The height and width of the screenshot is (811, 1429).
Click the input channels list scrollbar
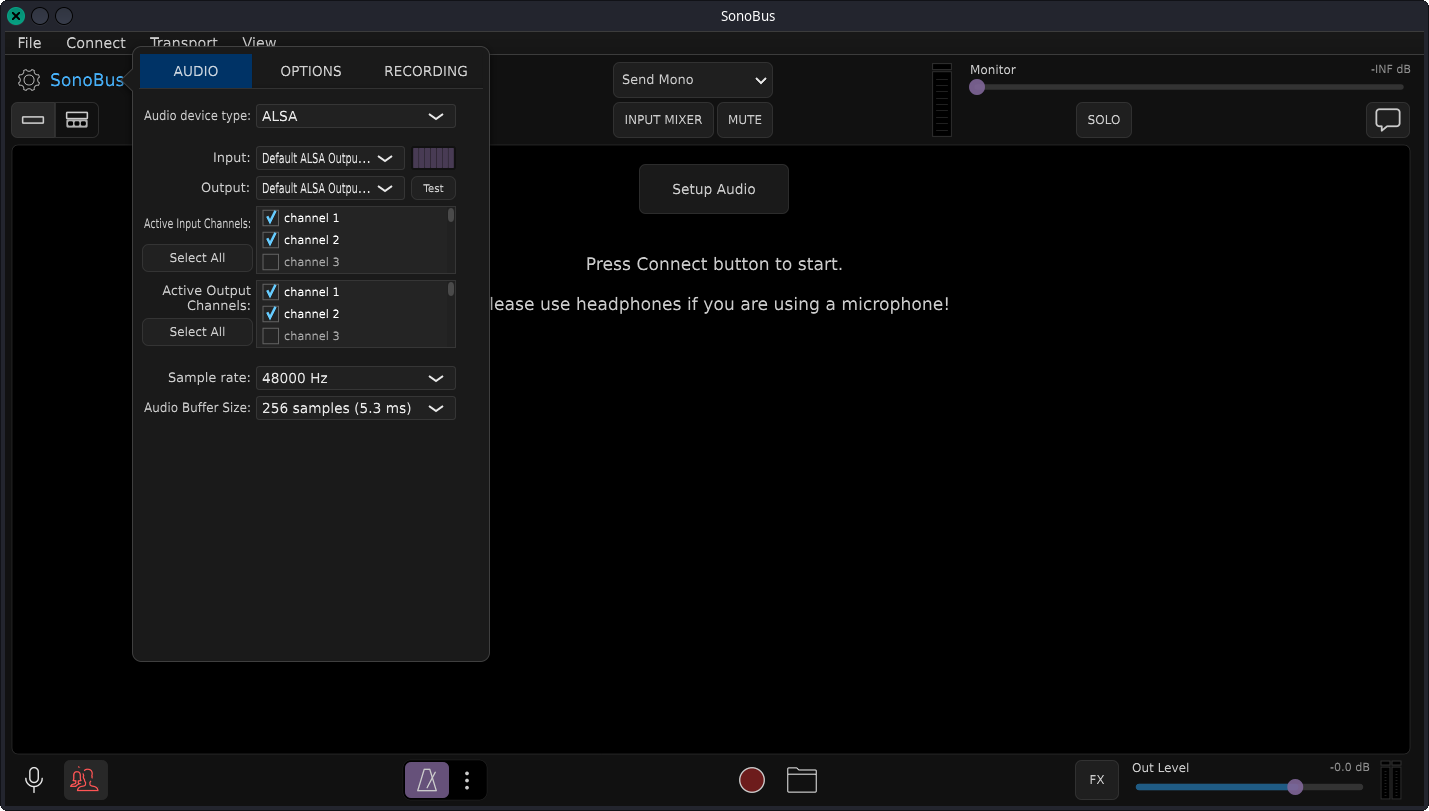(x=451, y=215)
